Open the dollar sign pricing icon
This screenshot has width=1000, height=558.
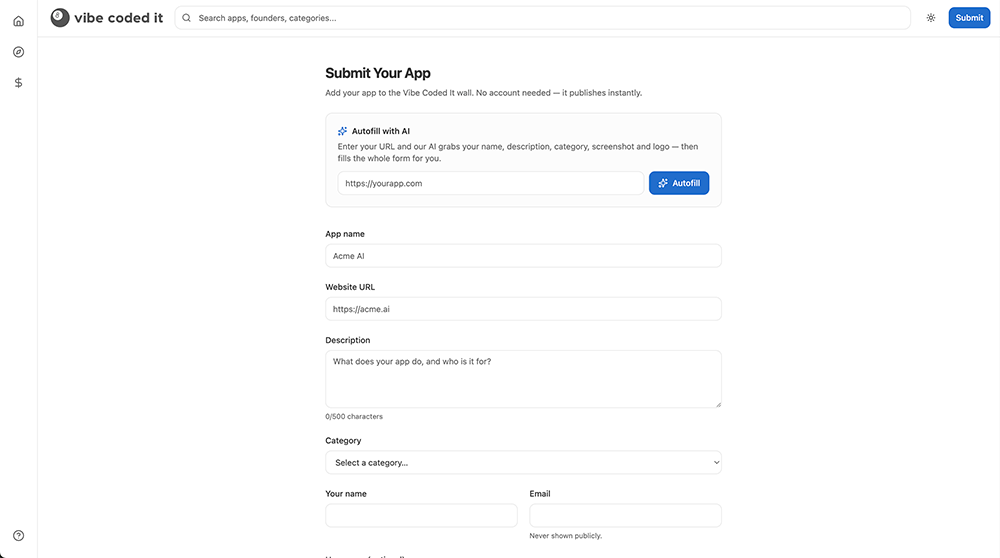[x=18, y=82]
